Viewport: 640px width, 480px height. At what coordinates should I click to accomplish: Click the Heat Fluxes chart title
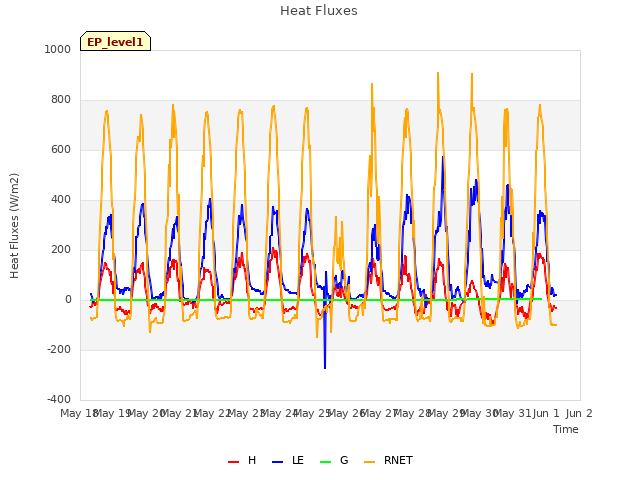pos(319,11)
